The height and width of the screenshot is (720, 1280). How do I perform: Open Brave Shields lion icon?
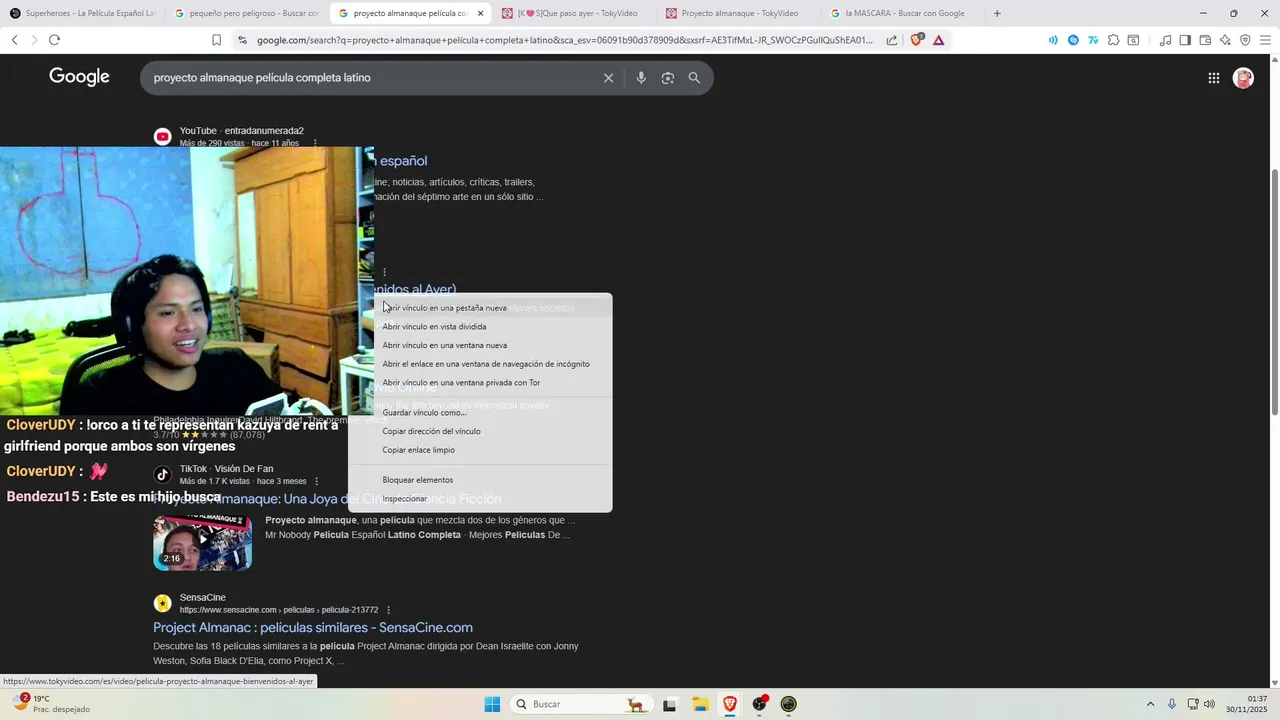(x=917, y=40)
